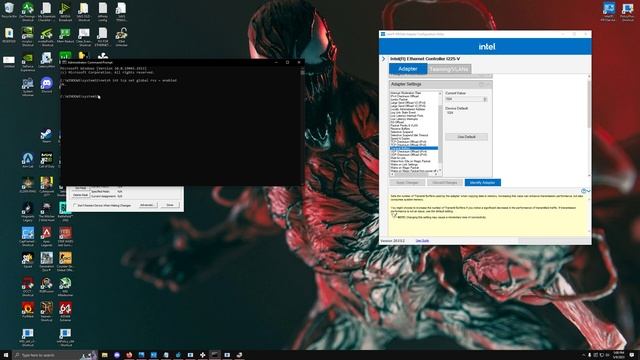
Task: Expand the Intel Ethernet Controller I225-V chevron
Action: pos(383,59)
